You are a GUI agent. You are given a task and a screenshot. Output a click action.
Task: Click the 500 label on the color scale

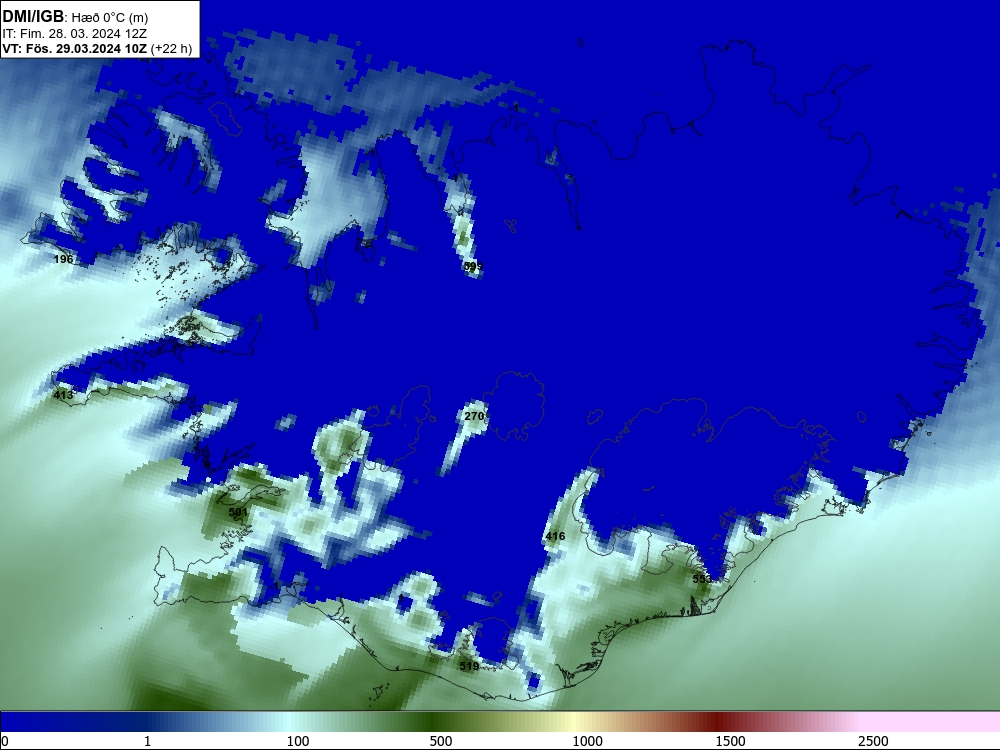pyautogui.click(x=441, y=741)
